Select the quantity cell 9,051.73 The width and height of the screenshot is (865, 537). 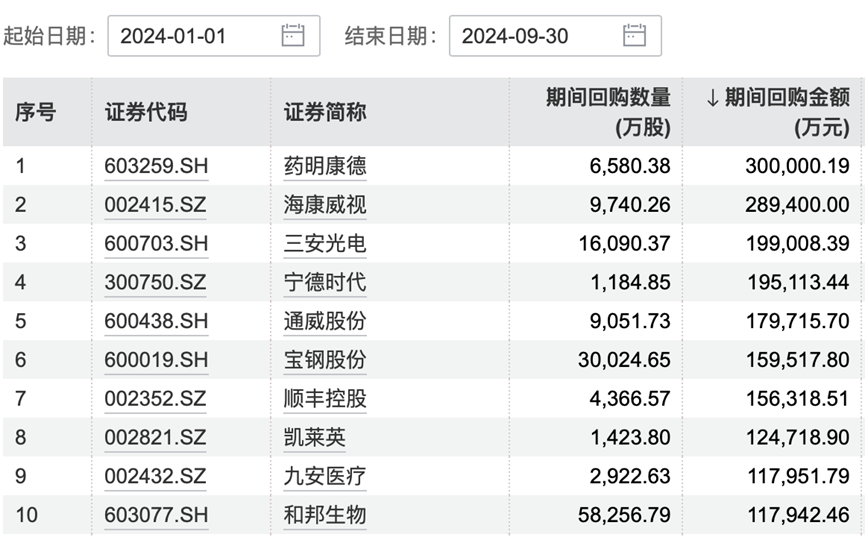click(x=630, y=321)
